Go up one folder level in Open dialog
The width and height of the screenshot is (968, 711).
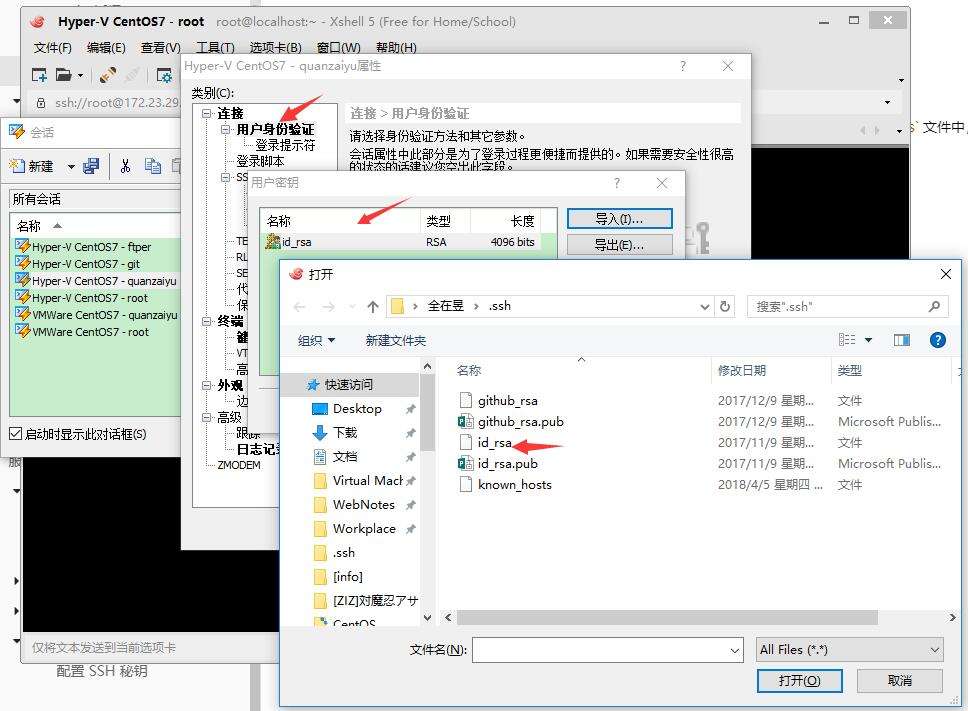[x=372, y=307]
